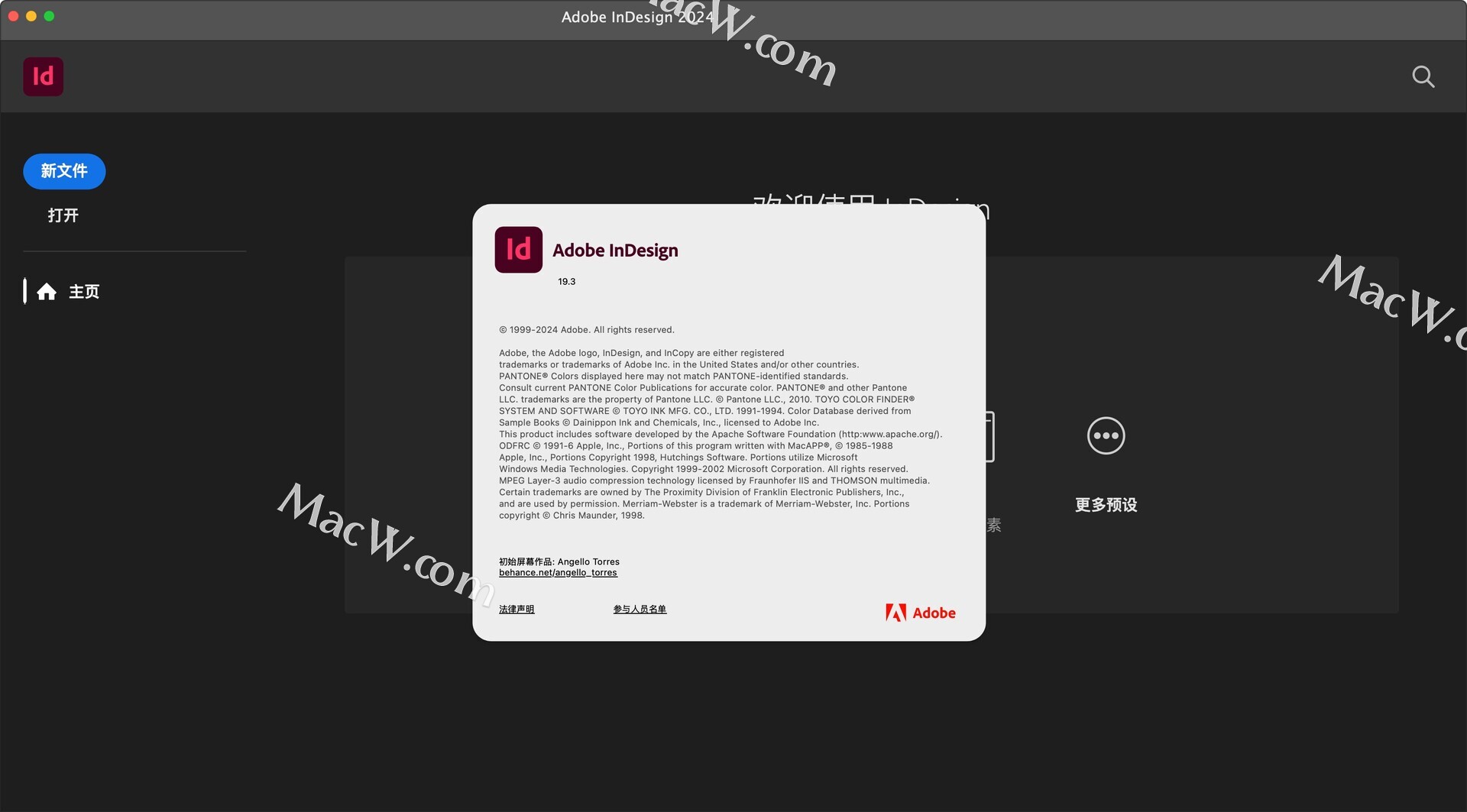Open the 参与人员名单 link
This screenshot has width=1467, height=812.
click(640, 610)
